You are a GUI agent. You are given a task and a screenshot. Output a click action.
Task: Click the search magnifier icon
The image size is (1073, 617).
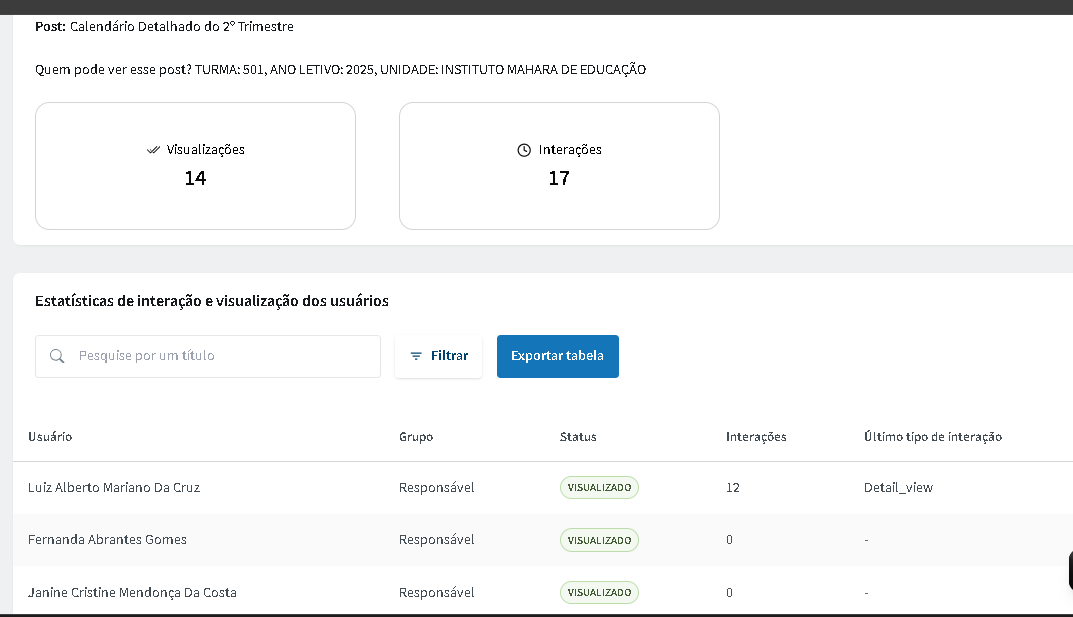click(57, 356)
